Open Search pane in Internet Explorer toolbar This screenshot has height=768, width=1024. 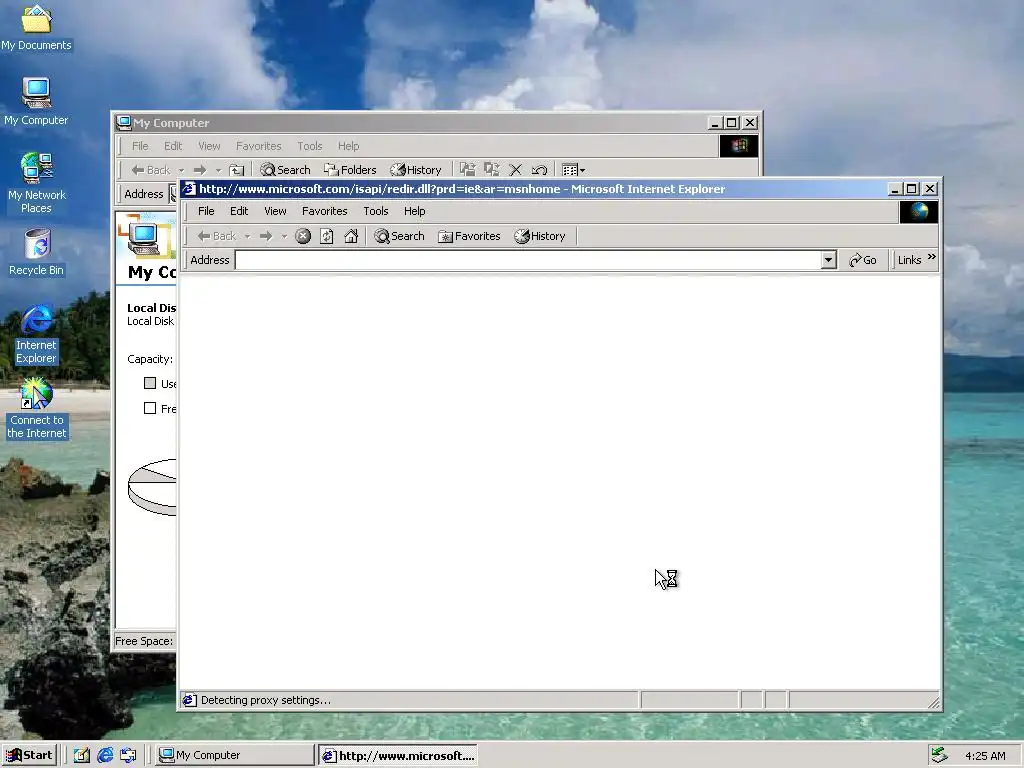399,236
